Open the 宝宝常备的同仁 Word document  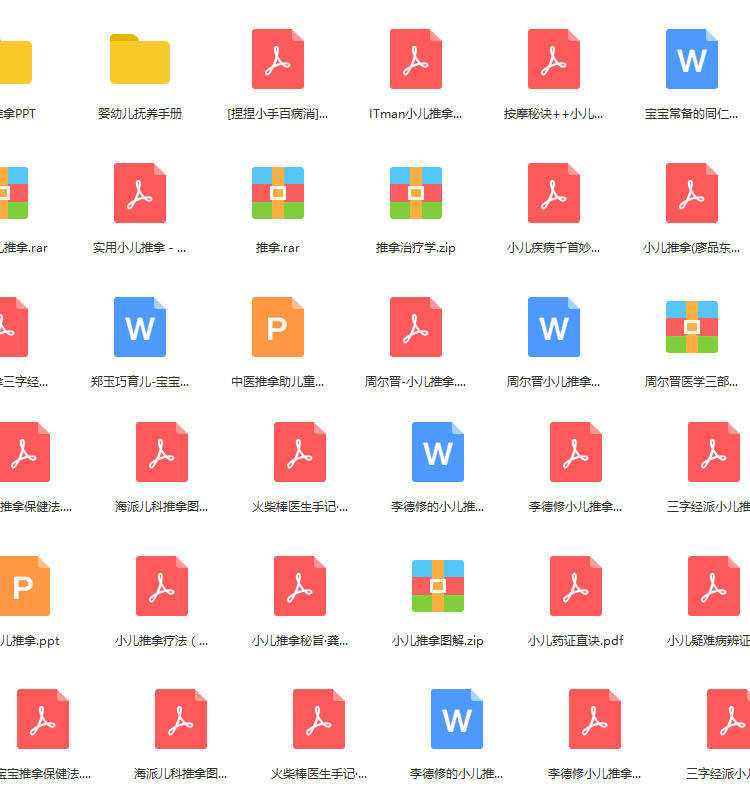click(x=692, y=60)
